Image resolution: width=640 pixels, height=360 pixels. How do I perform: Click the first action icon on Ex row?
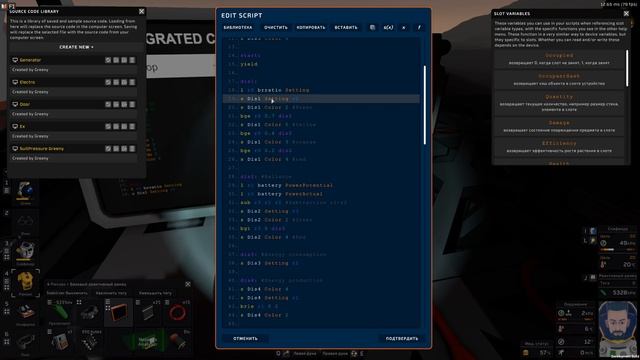[108, 127]
